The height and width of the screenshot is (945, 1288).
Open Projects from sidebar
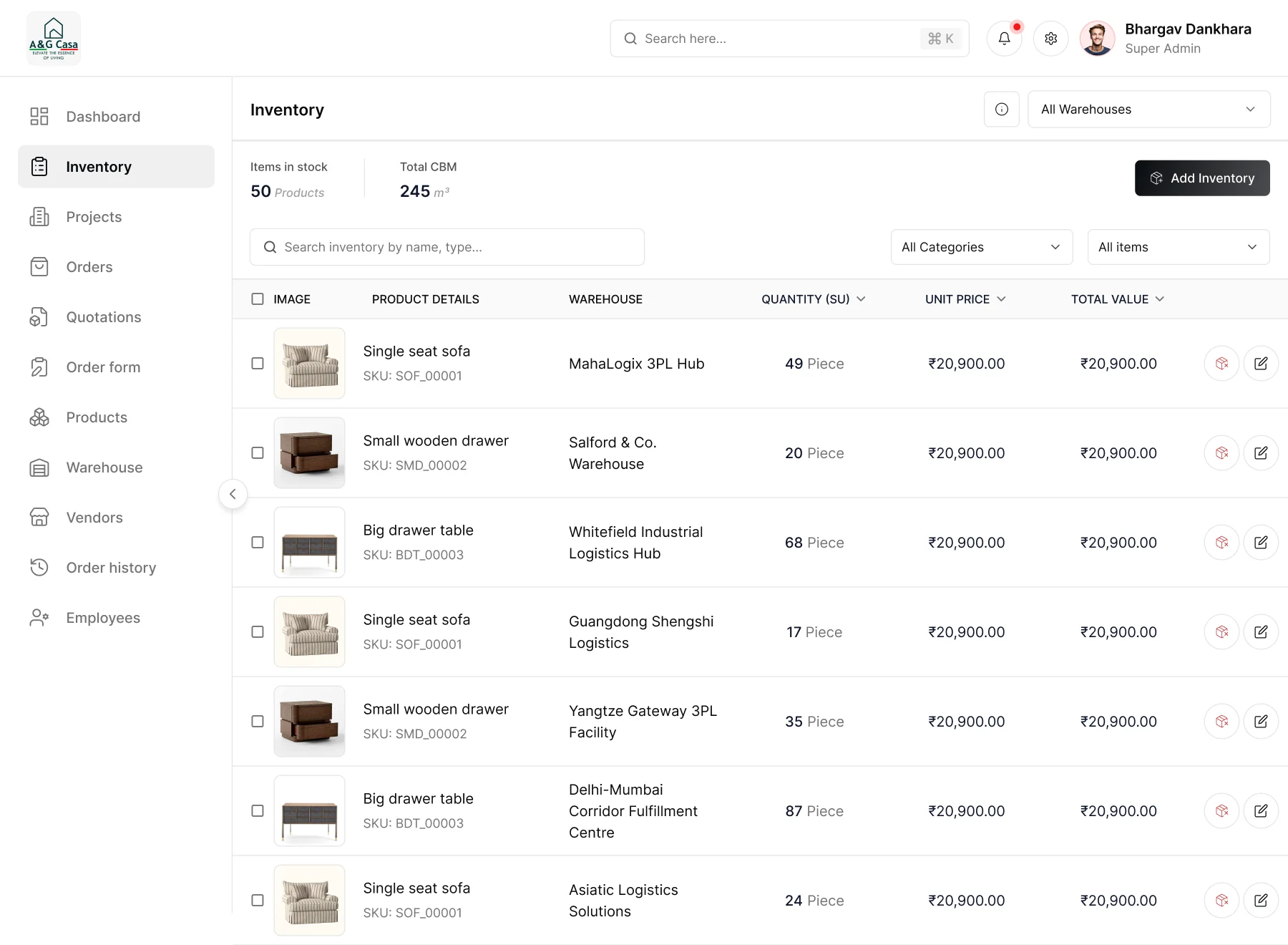coord(116,217)
